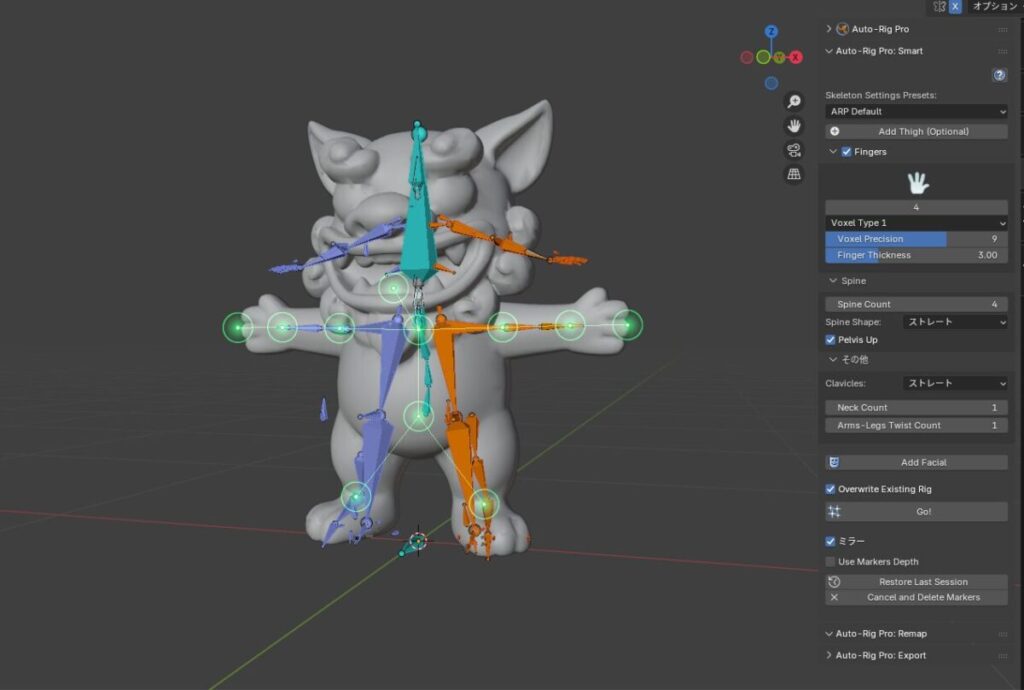Open help with the question mark icon
Image resolution: width=1024 pixels, height=690 pixels.
998,75
